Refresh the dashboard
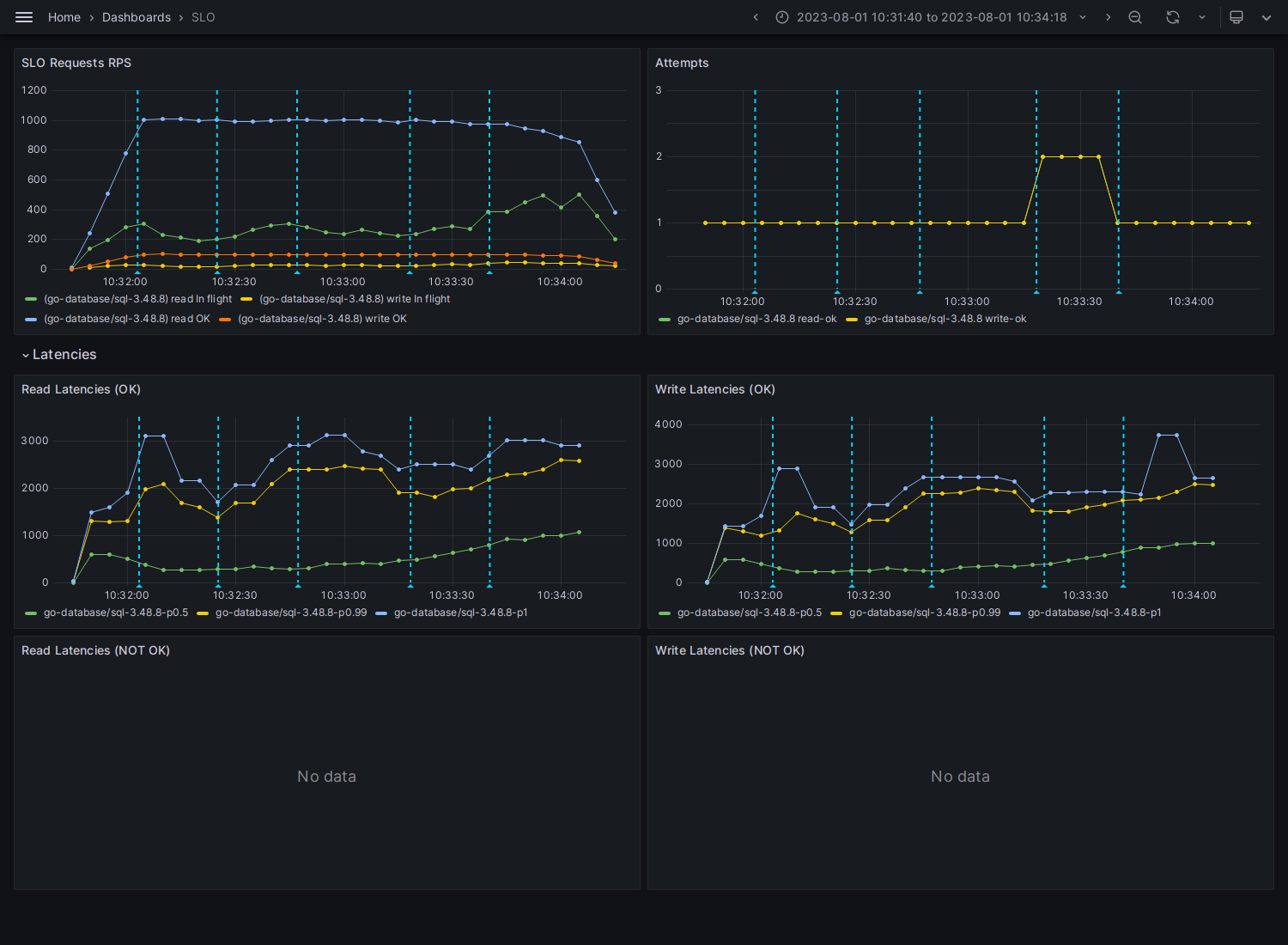Screen dimensions: 1288x945 point(1173,17)
